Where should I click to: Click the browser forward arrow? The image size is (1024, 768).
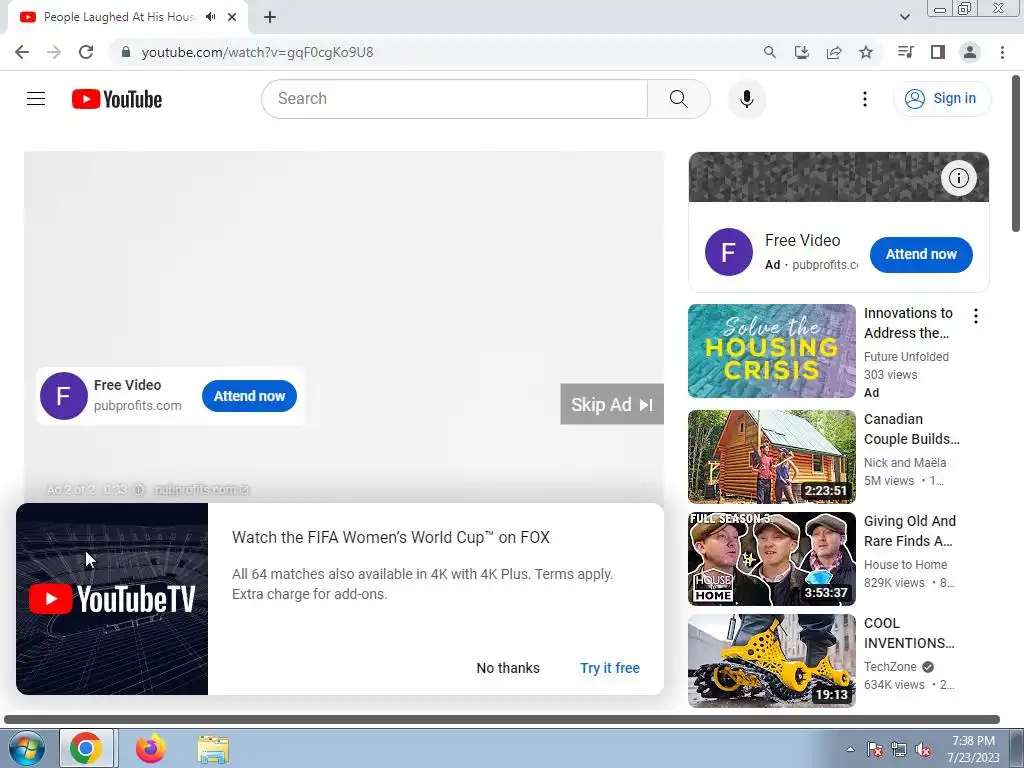pyautogui.click(x=54, y=52)
